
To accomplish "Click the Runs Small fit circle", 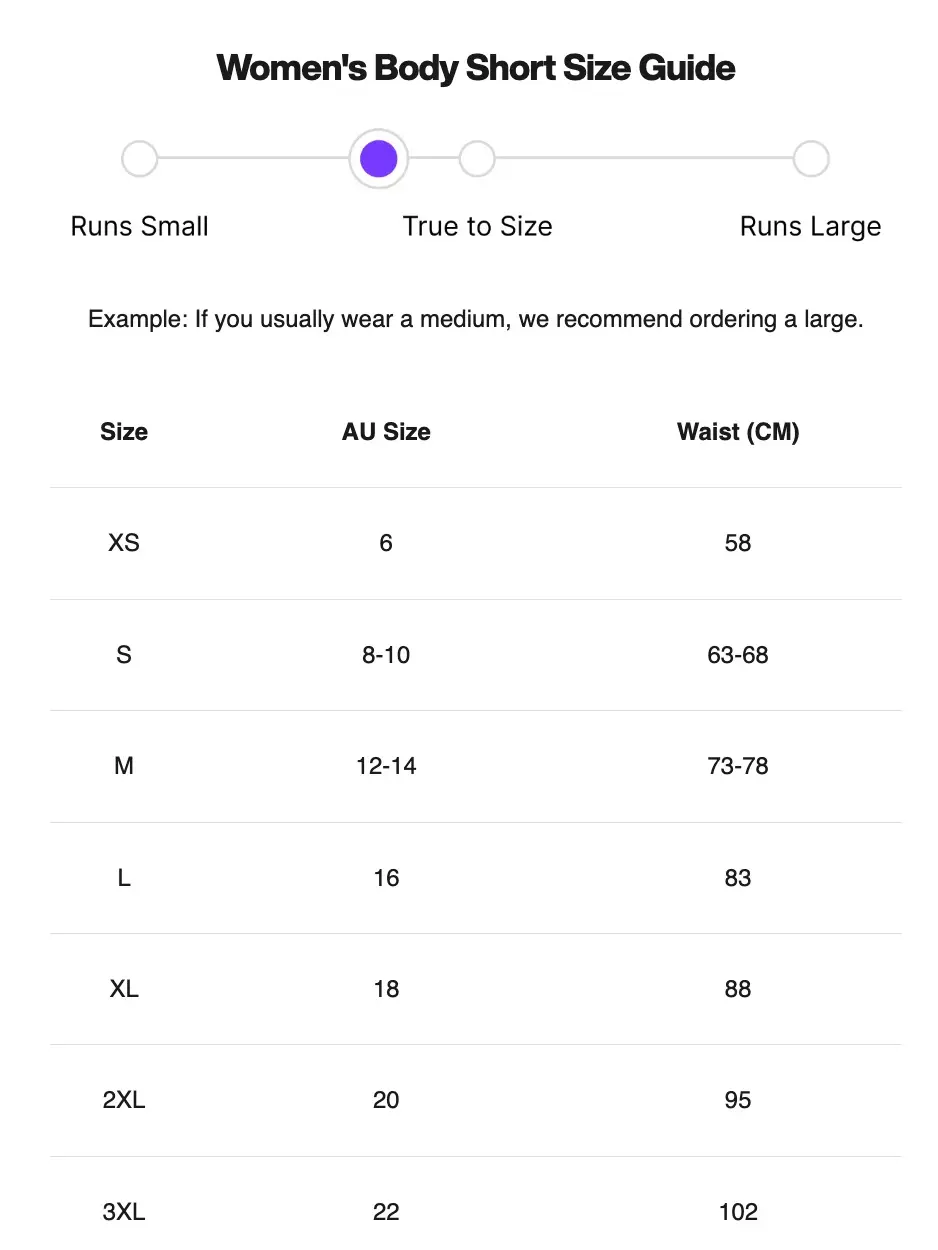I will pos(139,159).
